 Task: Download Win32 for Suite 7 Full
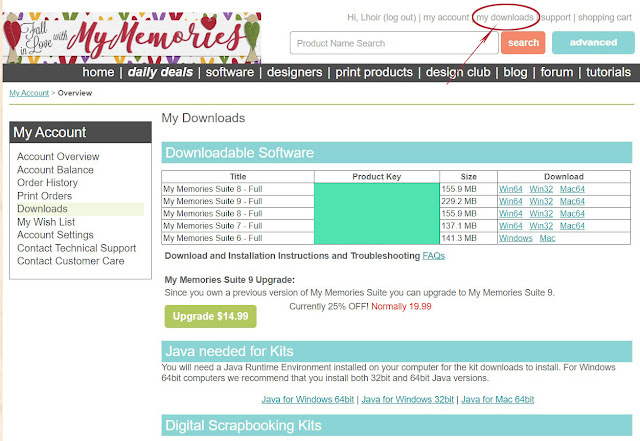click(541, 226)
